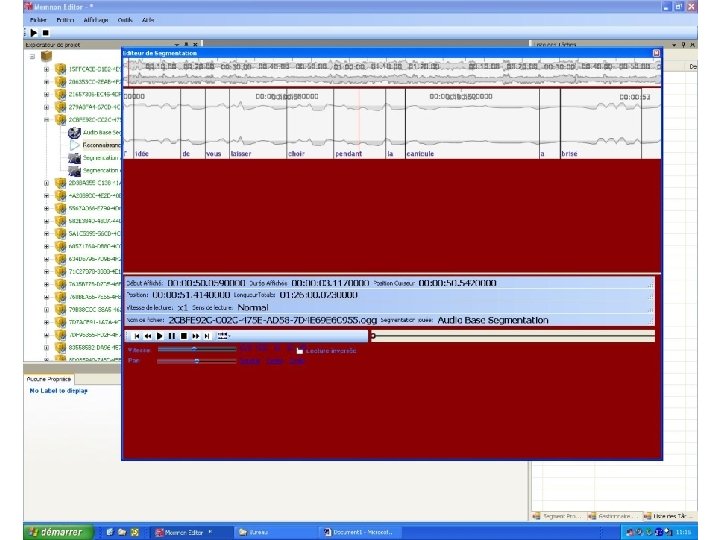Expand the 21667306 tree node

[46, 95]
